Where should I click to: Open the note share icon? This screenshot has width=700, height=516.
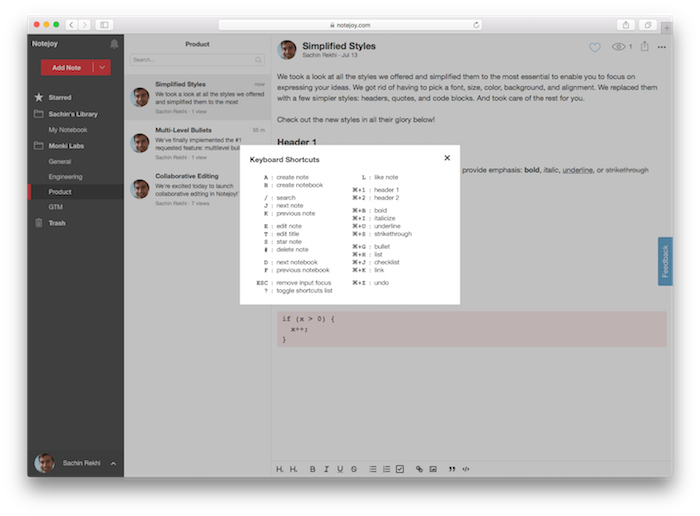click(x=644, y=46)
